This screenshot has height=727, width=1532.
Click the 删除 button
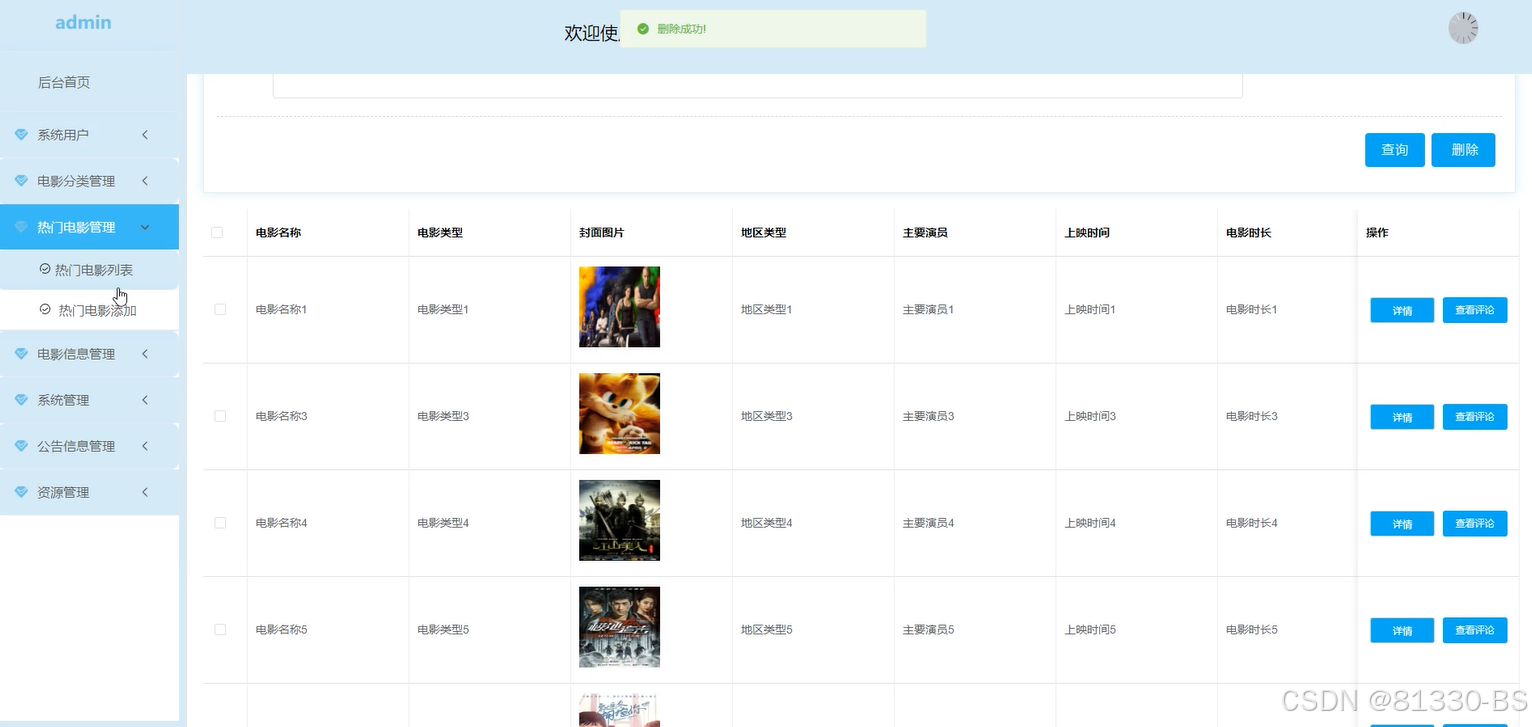[x=1463, y=150]
